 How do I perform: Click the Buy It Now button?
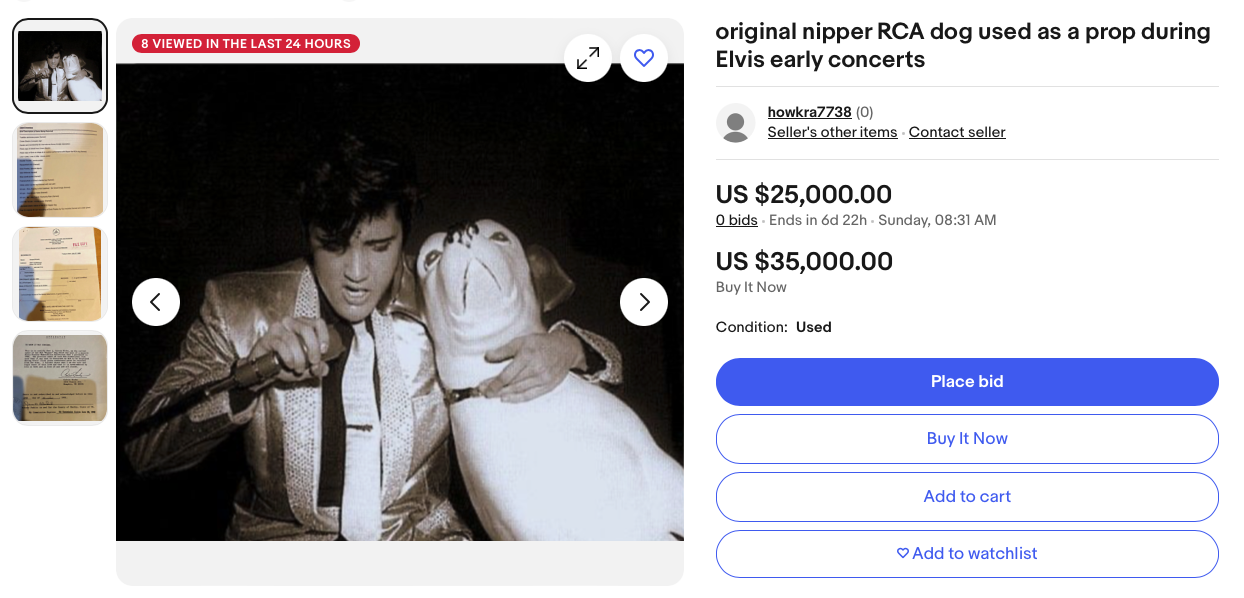click(x=967, y=439)
